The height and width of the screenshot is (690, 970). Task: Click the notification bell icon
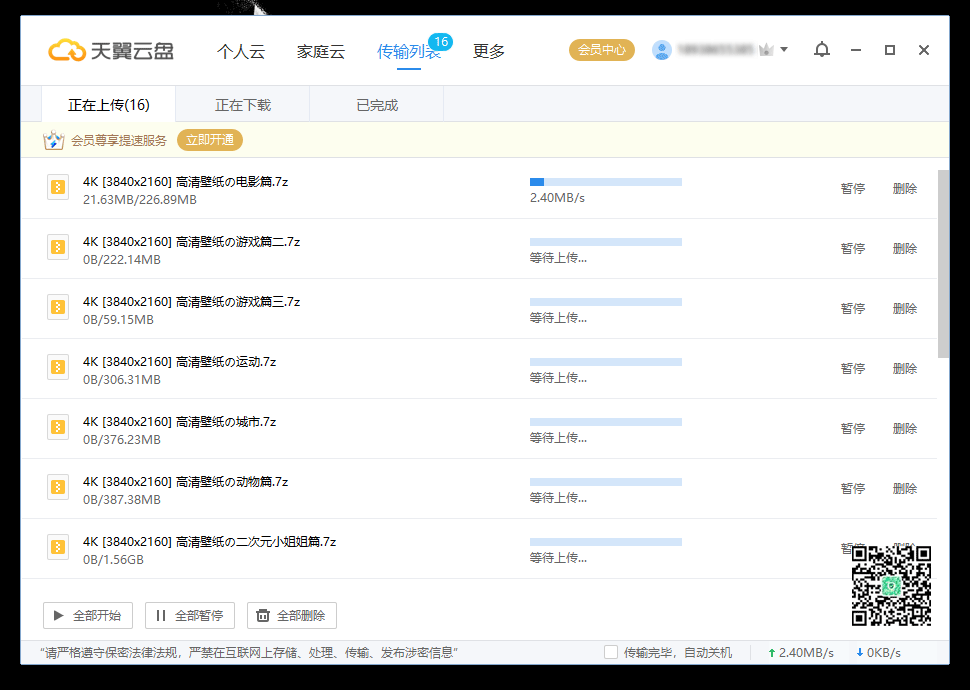[x=821, y=50]
